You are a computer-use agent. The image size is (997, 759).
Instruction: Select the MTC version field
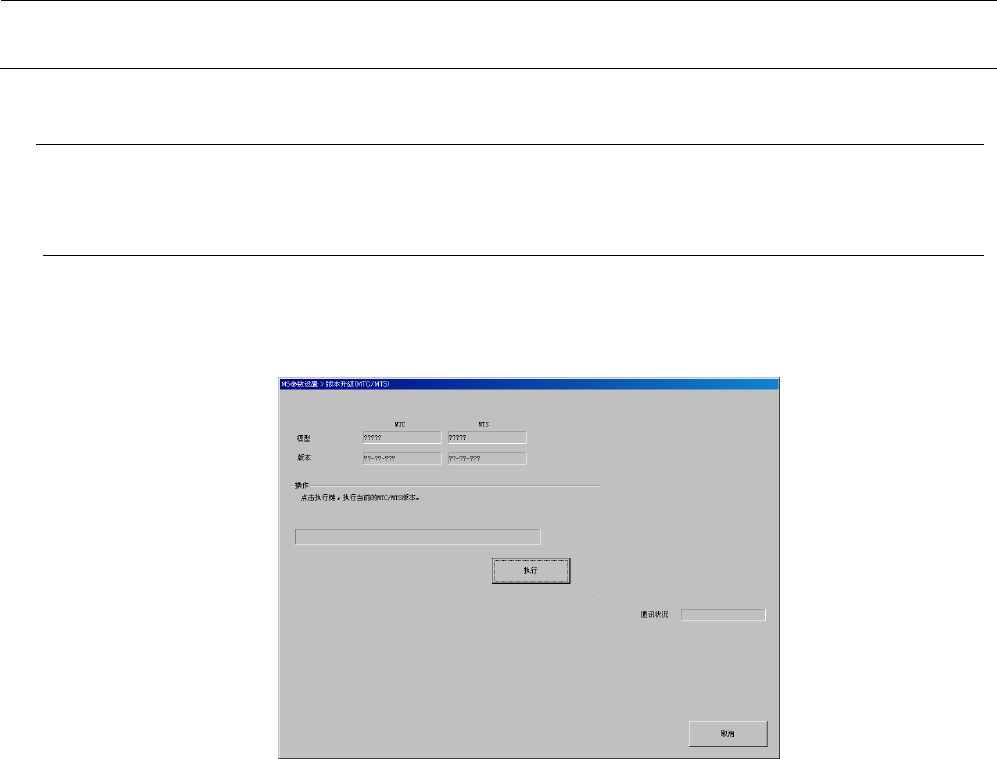point(402,458)
